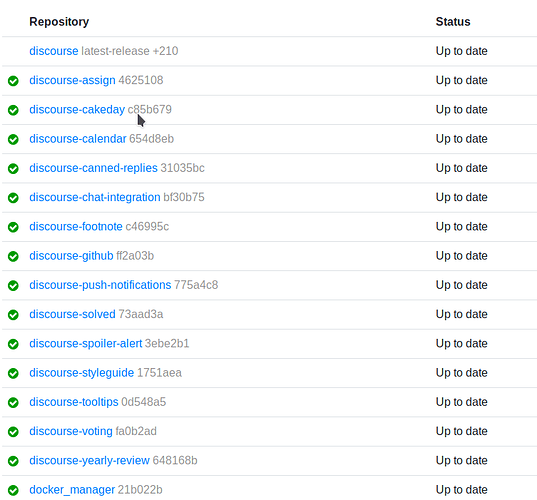Open the discourse-yearly-review link
This screenshot has height=500, width=537.
pyautogui.click(x=89, y=460)
